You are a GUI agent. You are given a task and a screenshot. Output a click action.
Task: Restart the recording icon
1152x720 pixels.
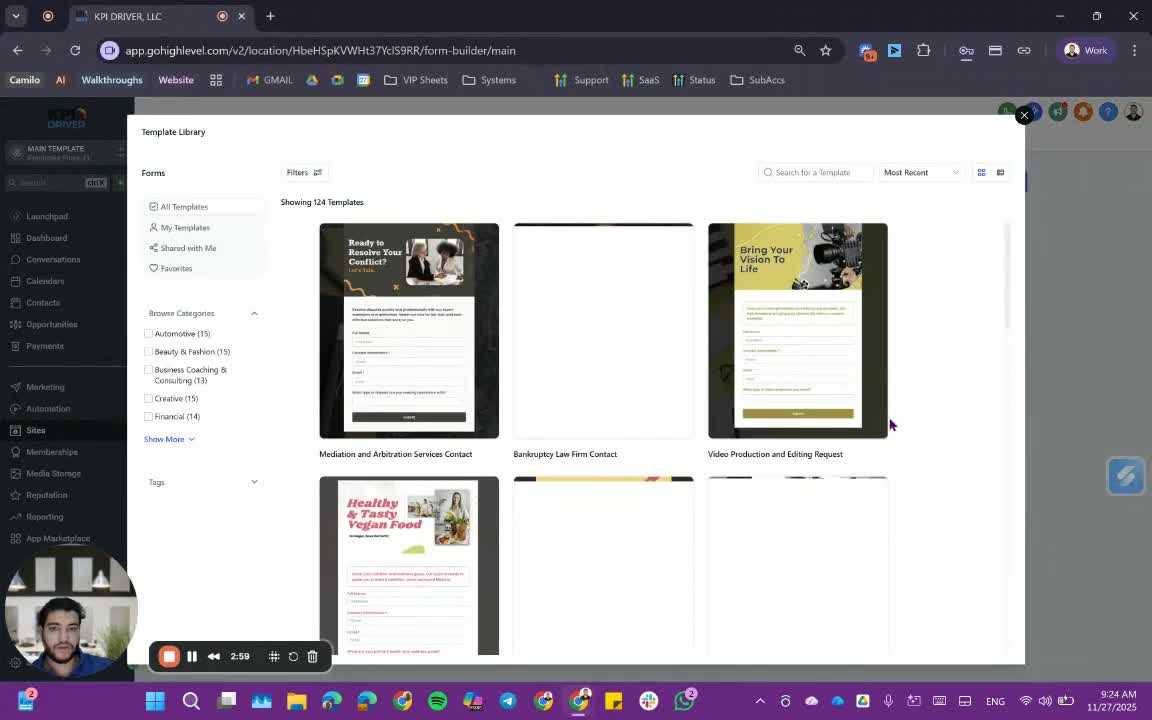[293, 657]
